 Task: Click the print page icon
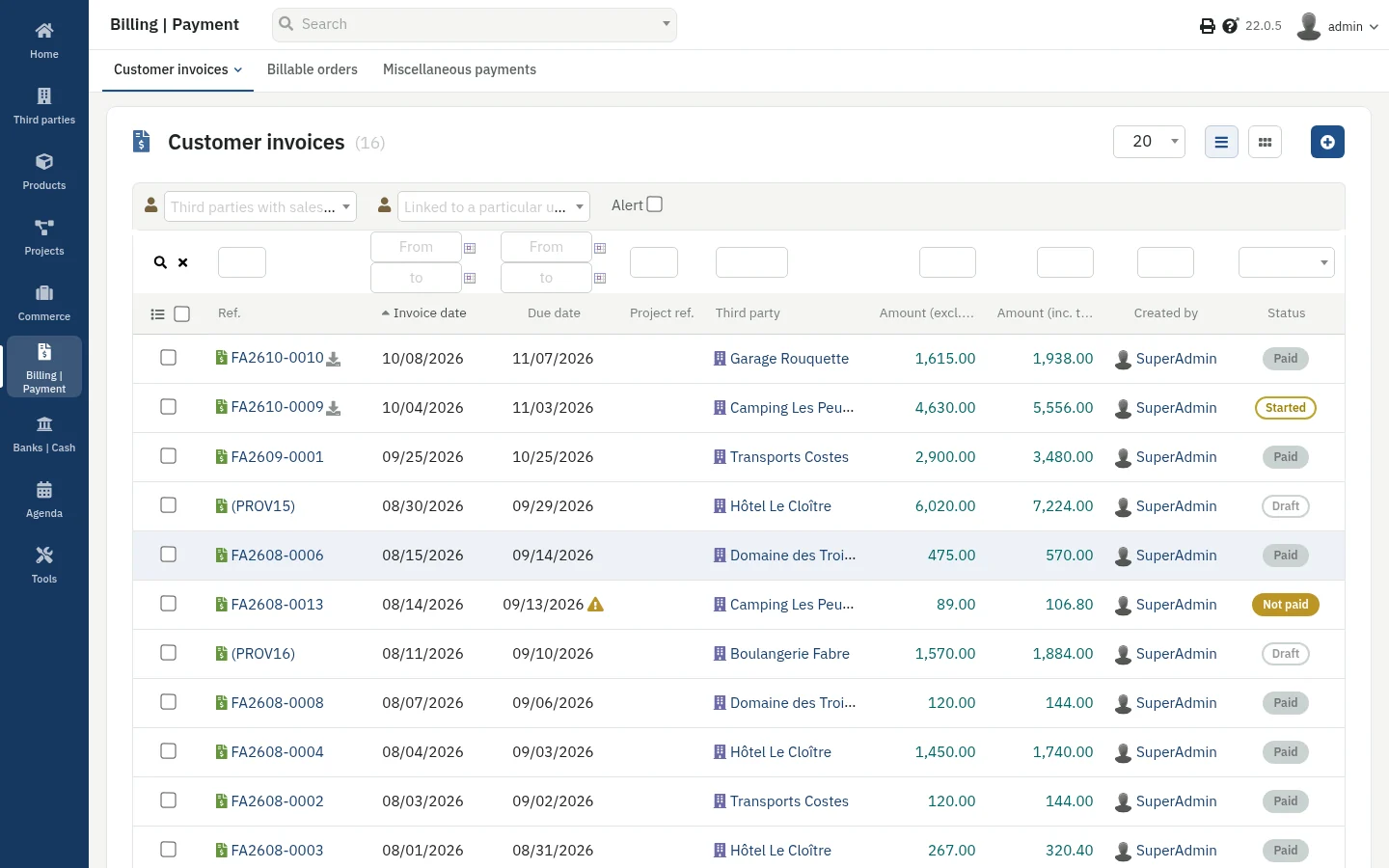[1207, 26]
